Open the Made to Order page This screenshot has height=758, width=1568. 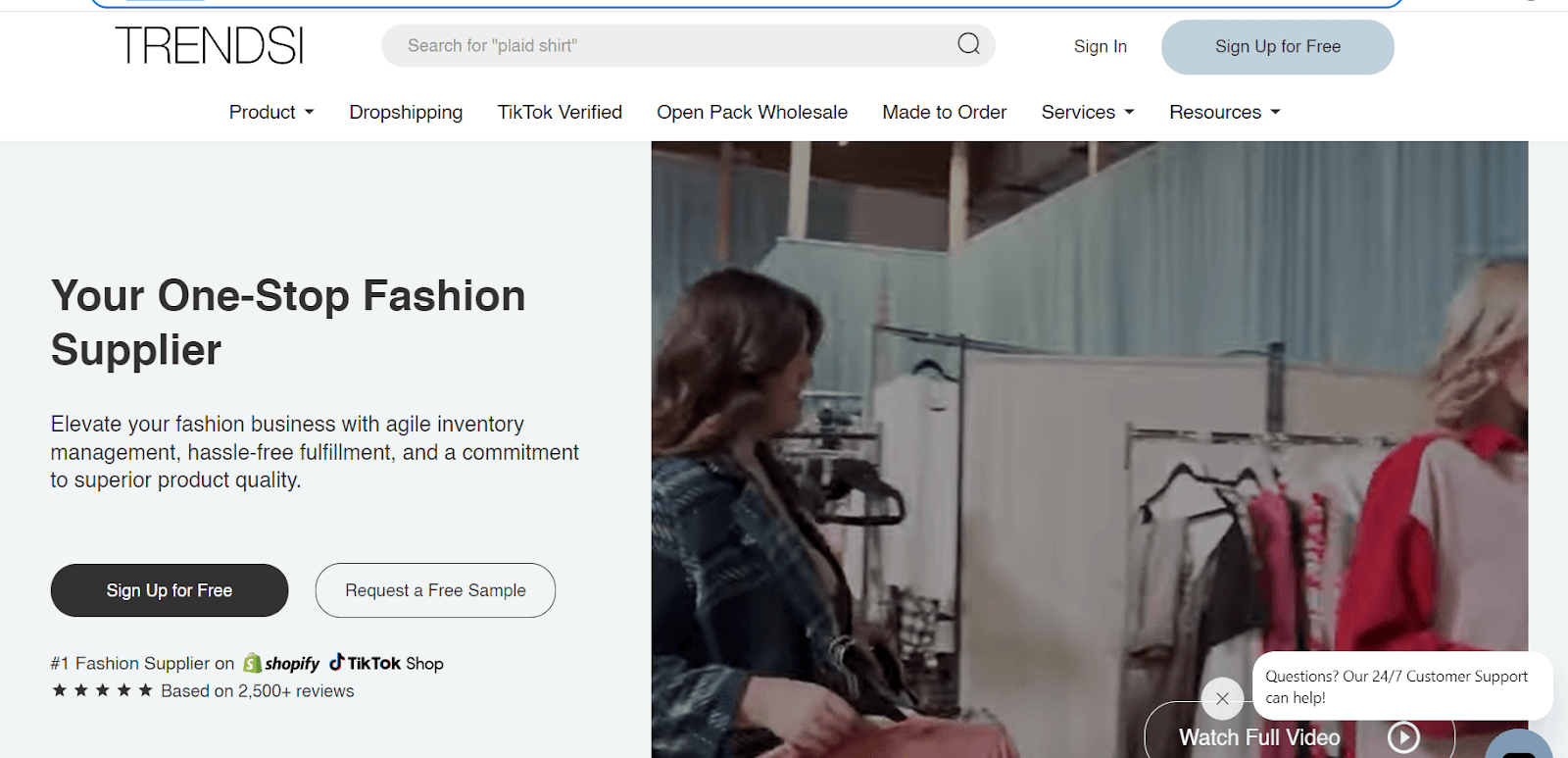(945, 113)
